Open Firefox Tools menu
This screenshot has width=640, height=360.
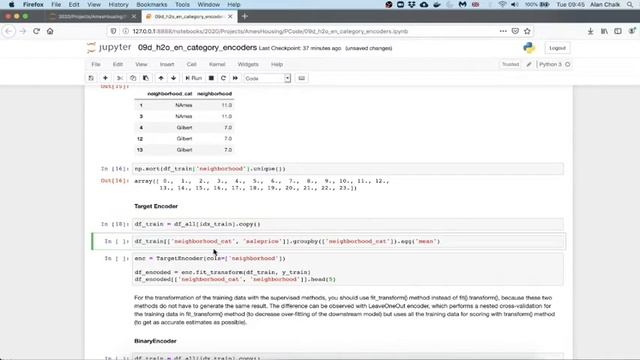pyautogui.click(x=182, y=4)
